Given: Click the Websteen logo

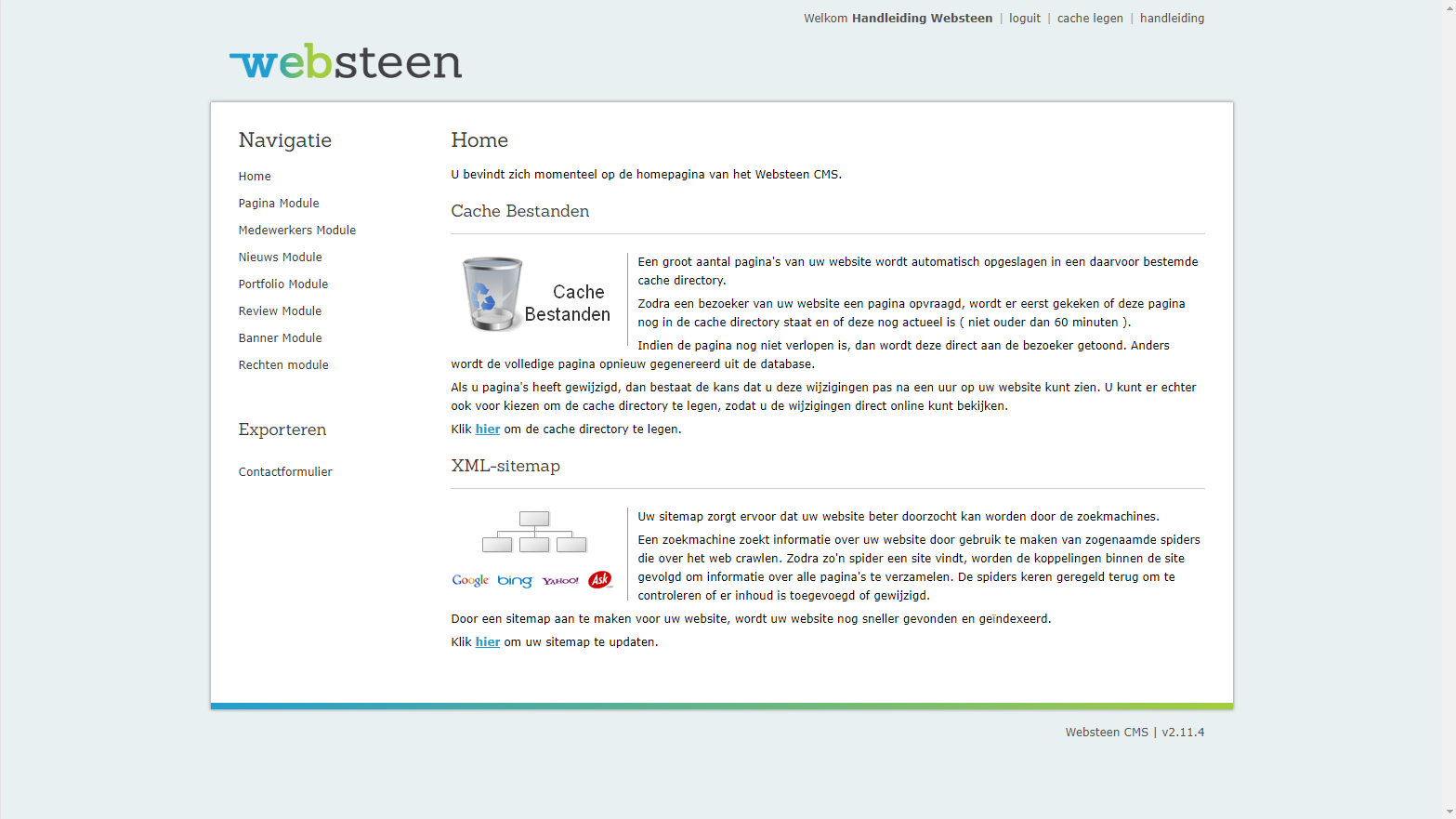Looking at the screenshot, I should click(x=346, y=61).
